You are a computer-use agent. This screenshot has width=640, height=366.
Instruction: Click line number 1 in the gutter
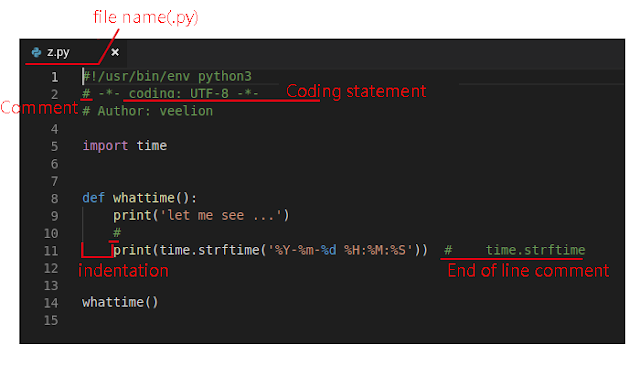55,77
